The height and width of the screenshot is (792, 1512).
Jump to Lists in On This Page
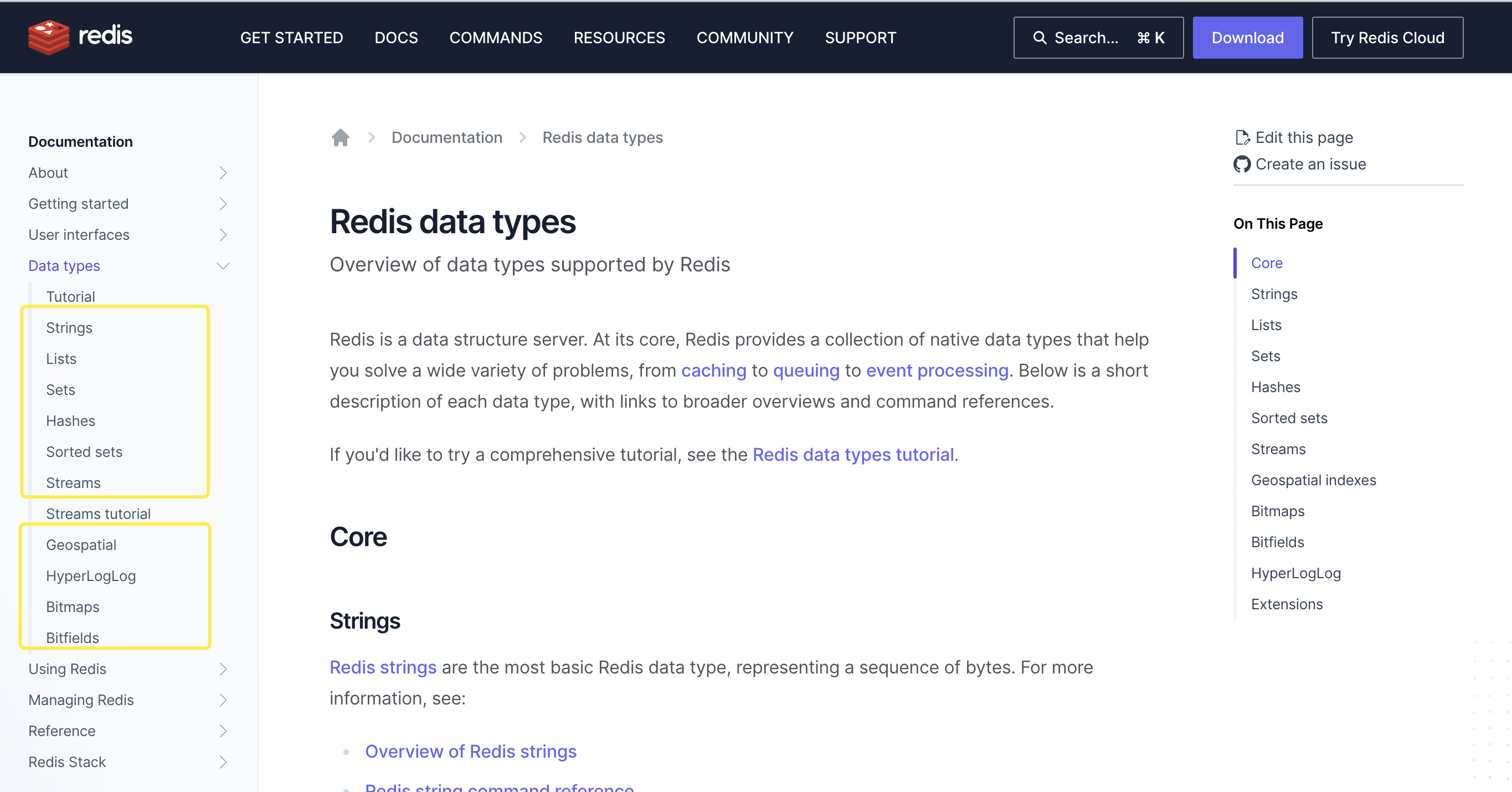click(x=1266, y=325)
